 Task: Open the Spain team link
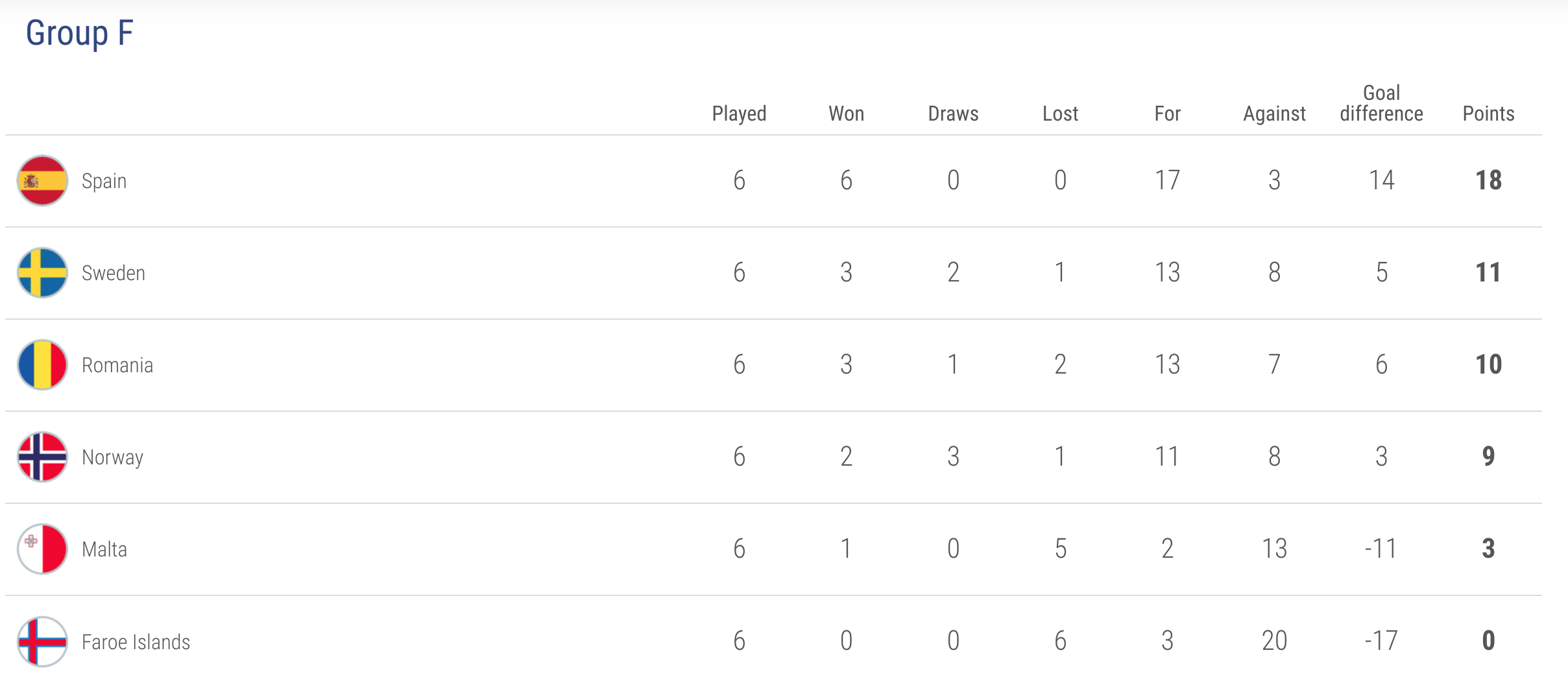pyautogui.click(x=104, y=181)
